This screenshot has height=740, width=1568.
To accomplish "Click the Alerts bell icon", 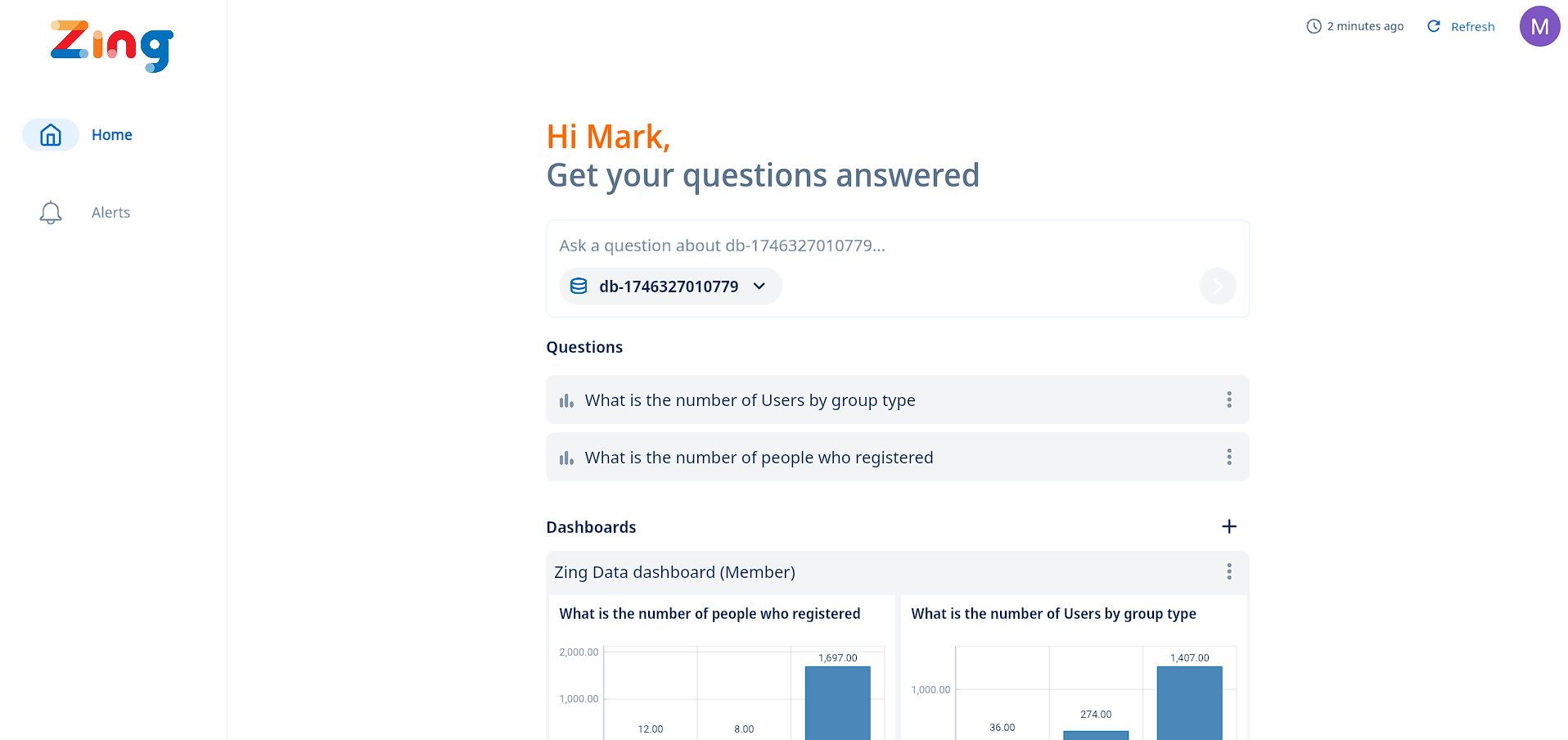I will 51,213.
